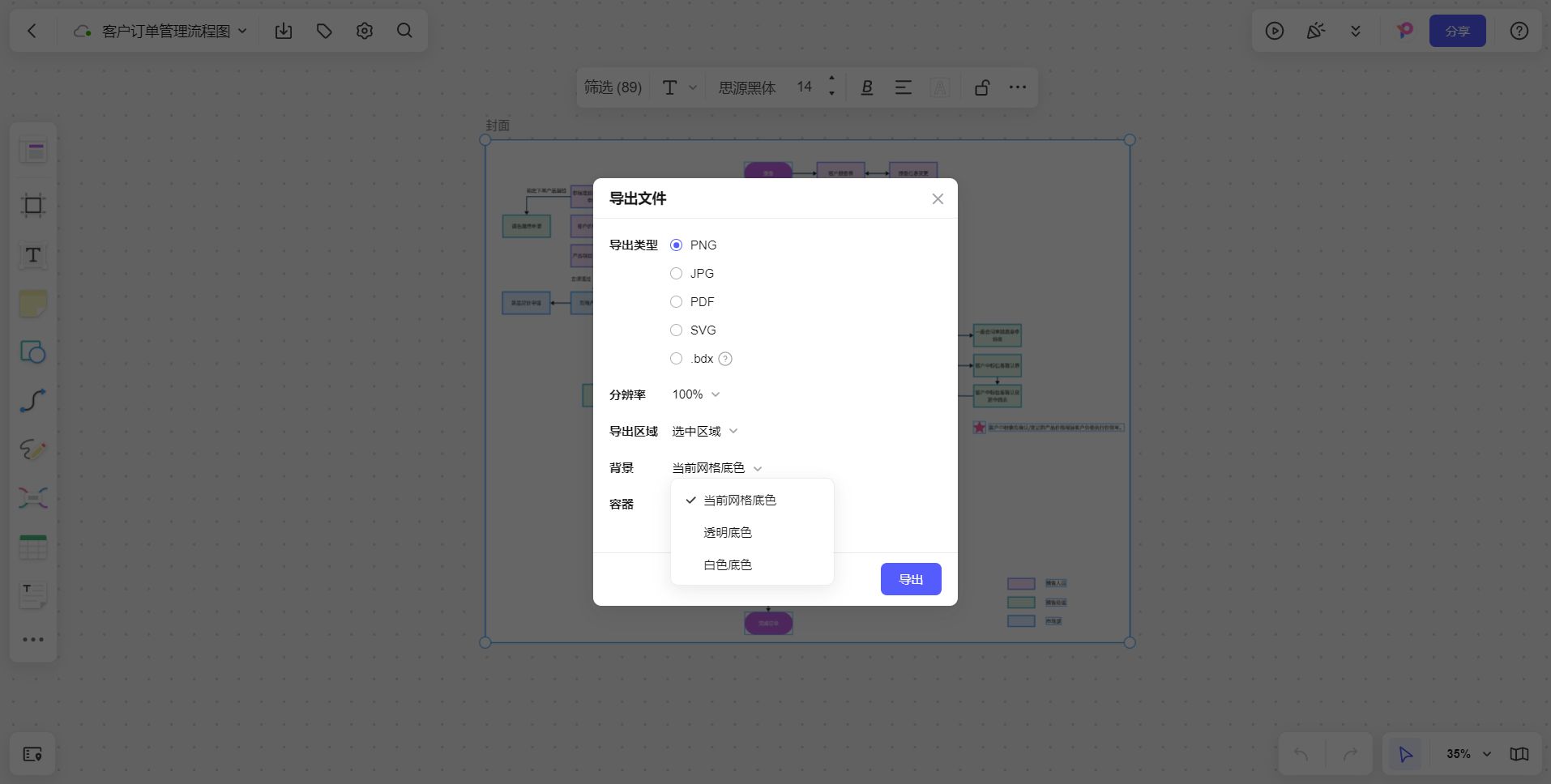Select the Connector line tool

(x=33, y=400)
